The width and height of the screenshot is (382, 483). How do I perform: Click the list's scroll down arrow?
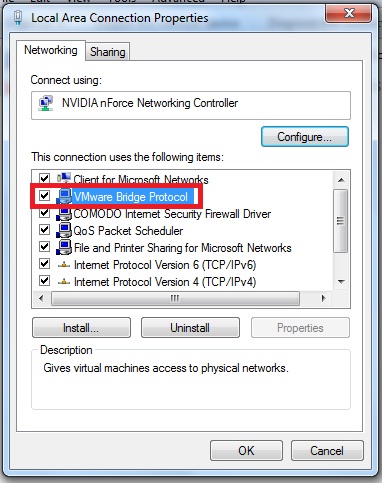tap(341, 282)
